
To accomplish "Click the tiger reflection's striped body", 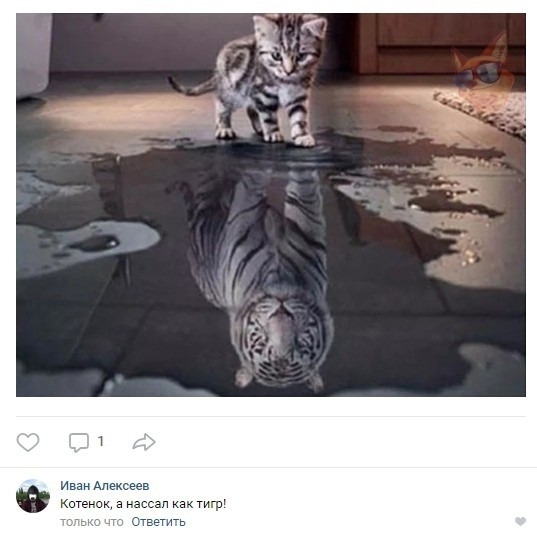I will coord(260,240).
